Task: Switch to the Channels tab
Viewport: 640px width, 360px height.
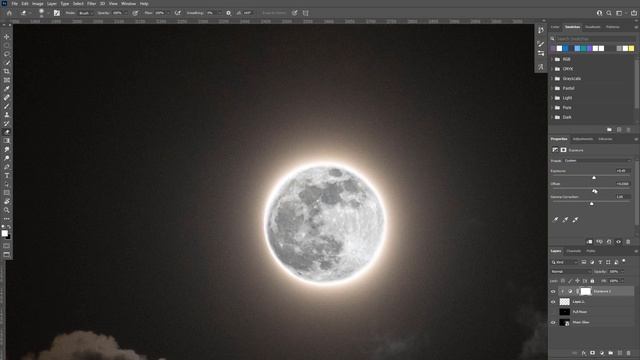Action: click(x=573, y=251)
